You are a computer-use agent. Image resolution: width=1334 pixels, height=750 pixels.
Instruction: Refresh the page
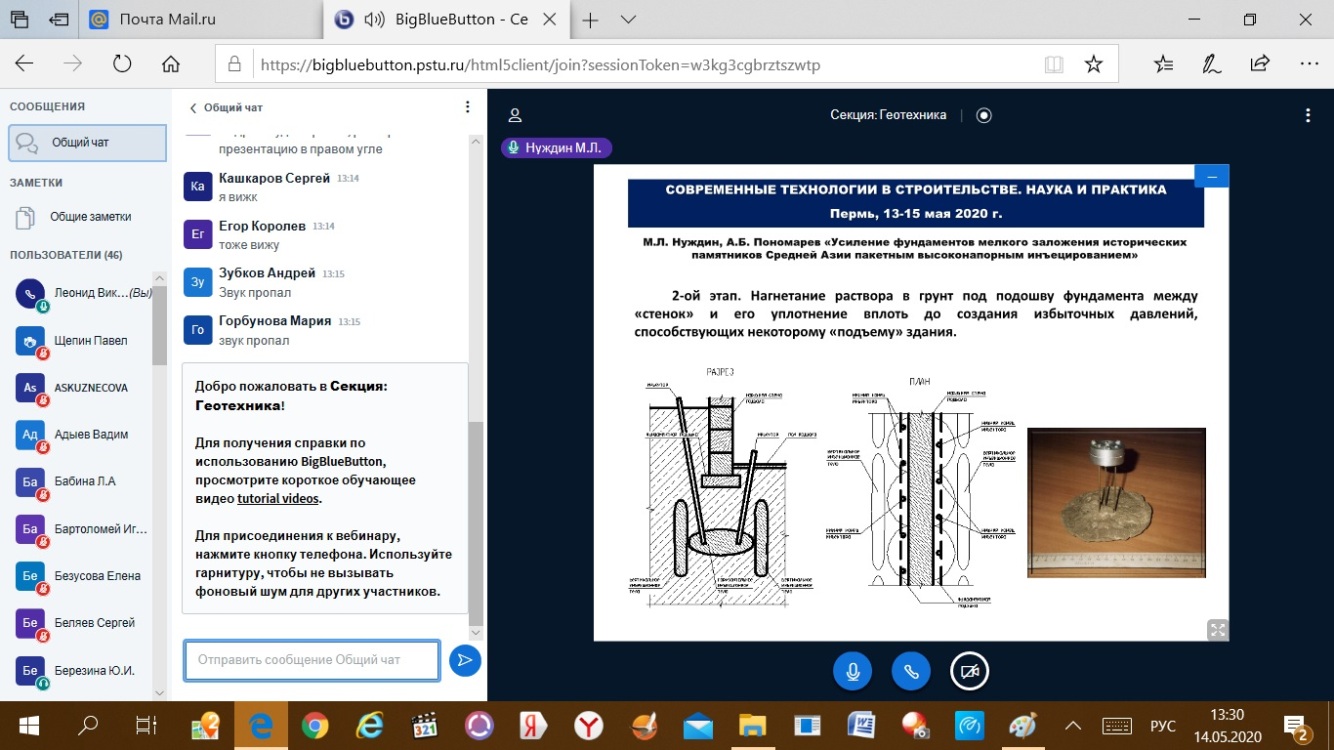pos(122,64)
